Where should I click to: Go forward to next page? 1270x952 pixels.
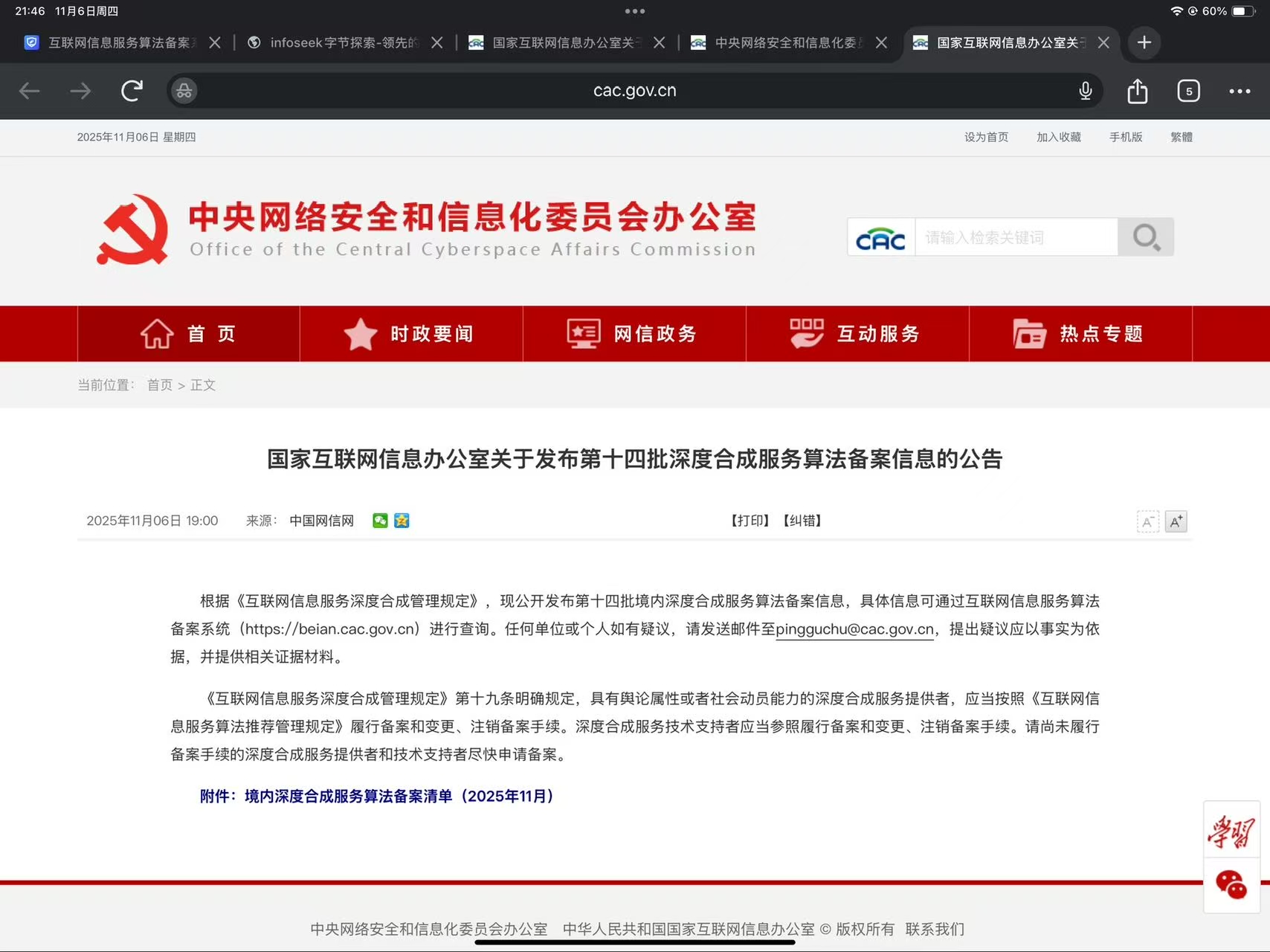pyautogui.click(x=80, y=91)
